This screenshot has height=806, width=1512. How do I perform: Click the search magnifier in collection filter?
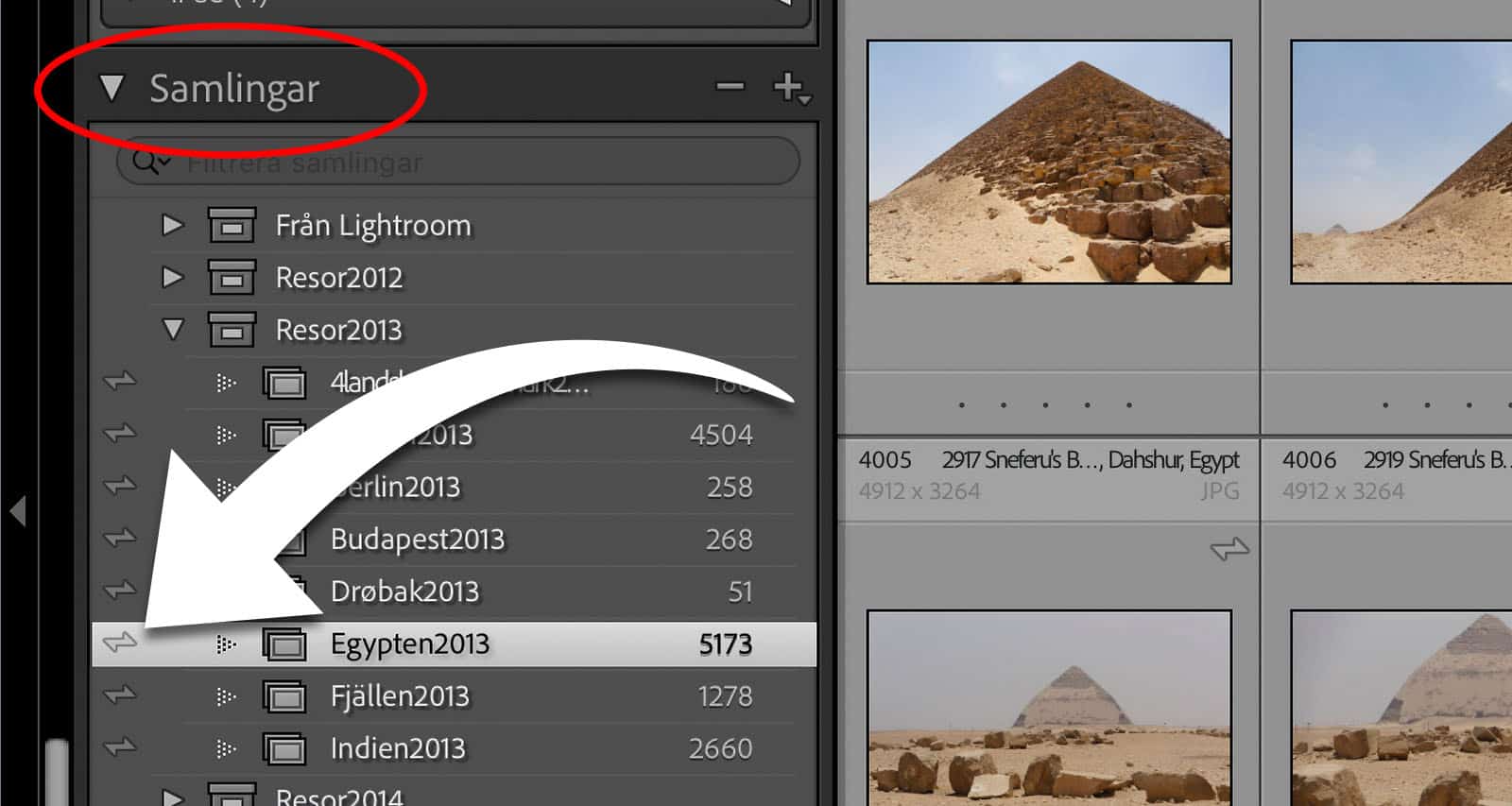146,162
